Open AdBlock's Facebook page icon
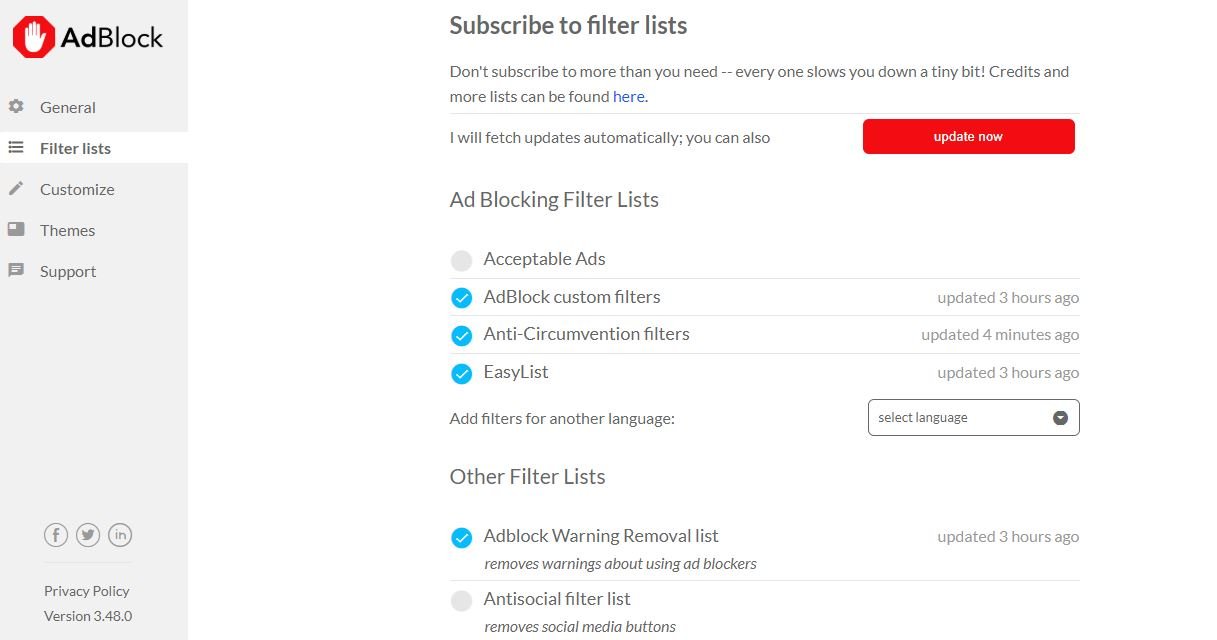The image size is (1217, 640). pyautogui.click(x=56, y=535)
